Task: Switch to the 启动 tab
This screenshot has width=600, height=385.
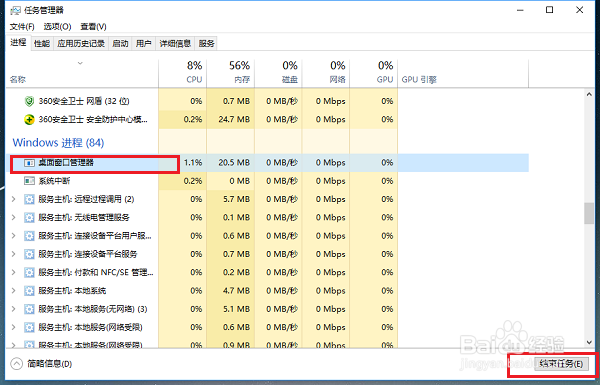Action: click(120, 44)
